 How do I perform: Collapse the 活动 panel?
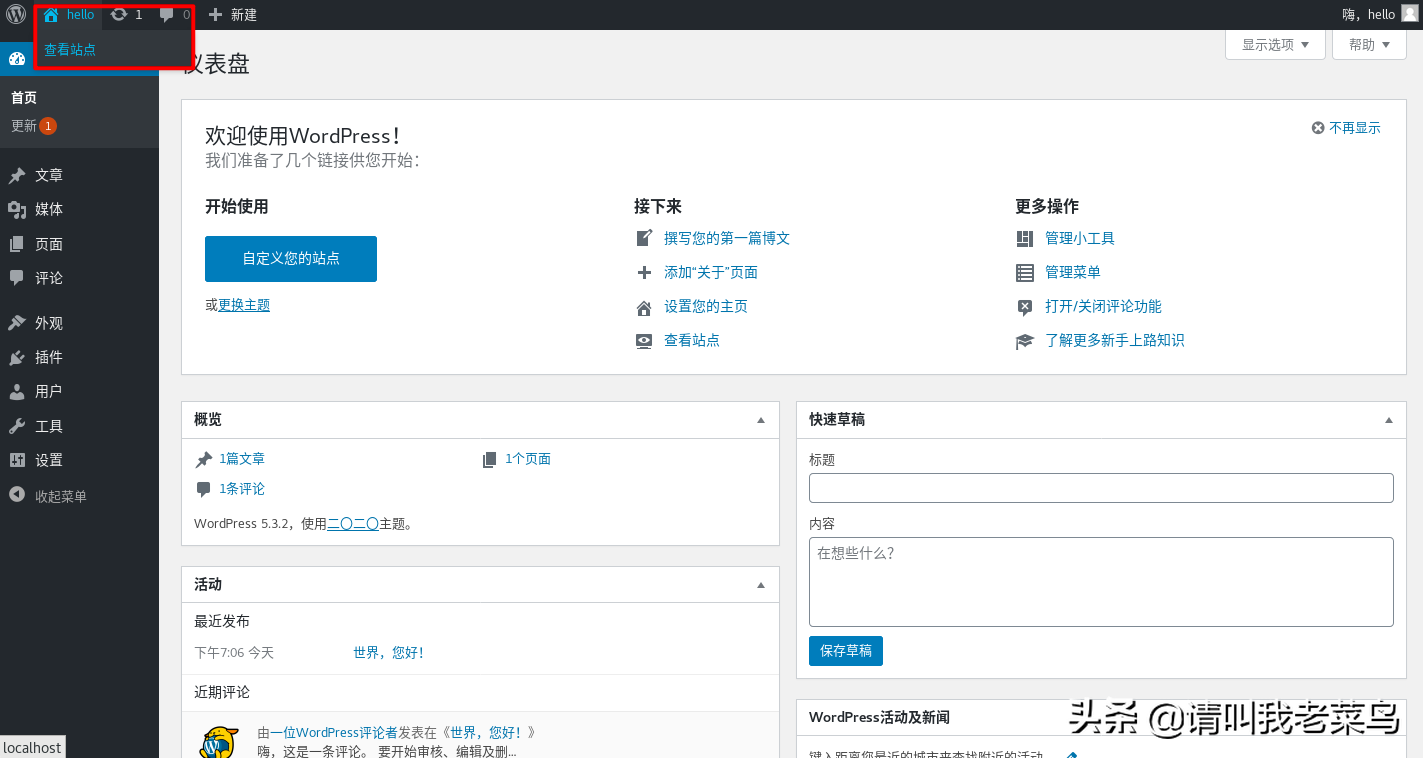pyautogui.click(x=761, y=585)
